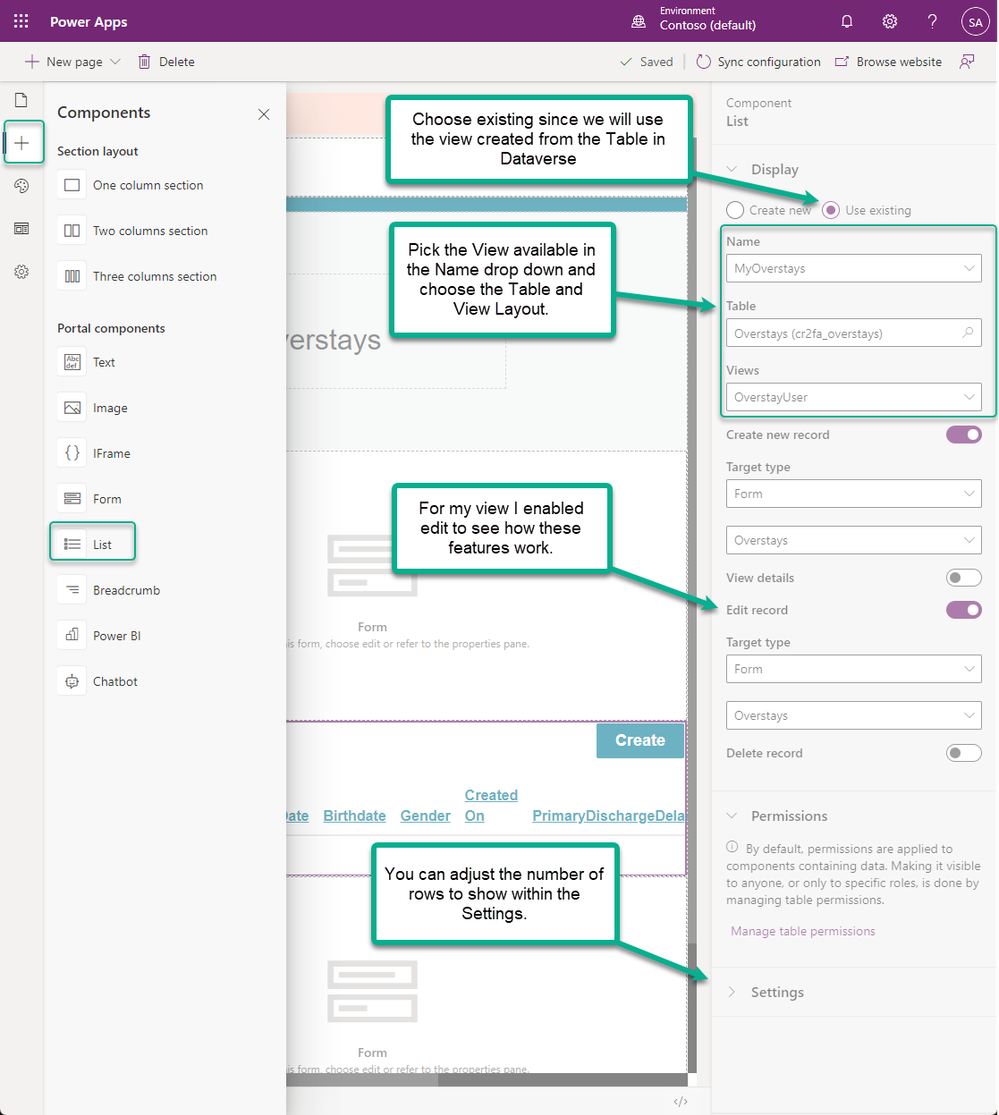Click the New page button
Viewport: 999px width, 1115px height.
tap(64, 62)
